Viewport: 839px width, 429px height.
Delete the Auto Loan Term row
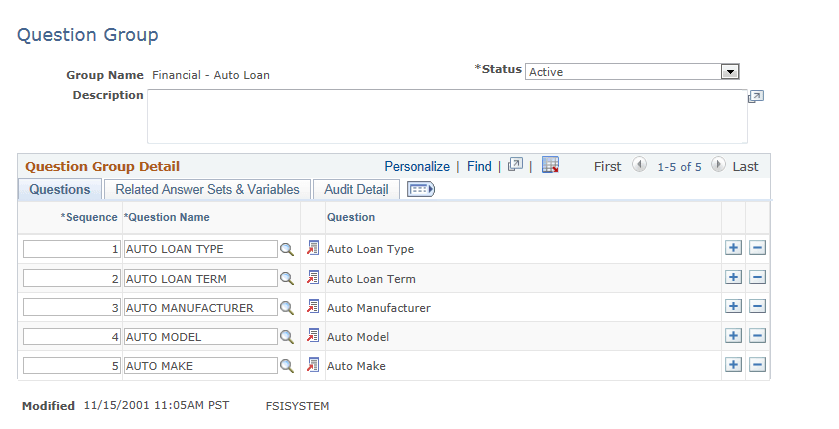pyautogui.click(x=757, y=277)
